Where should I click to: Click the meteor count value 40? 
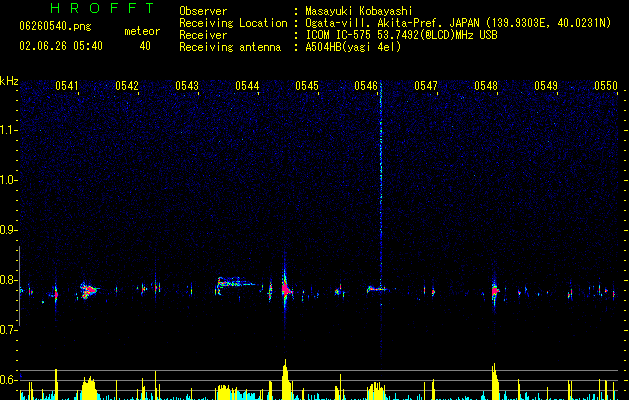145,46
